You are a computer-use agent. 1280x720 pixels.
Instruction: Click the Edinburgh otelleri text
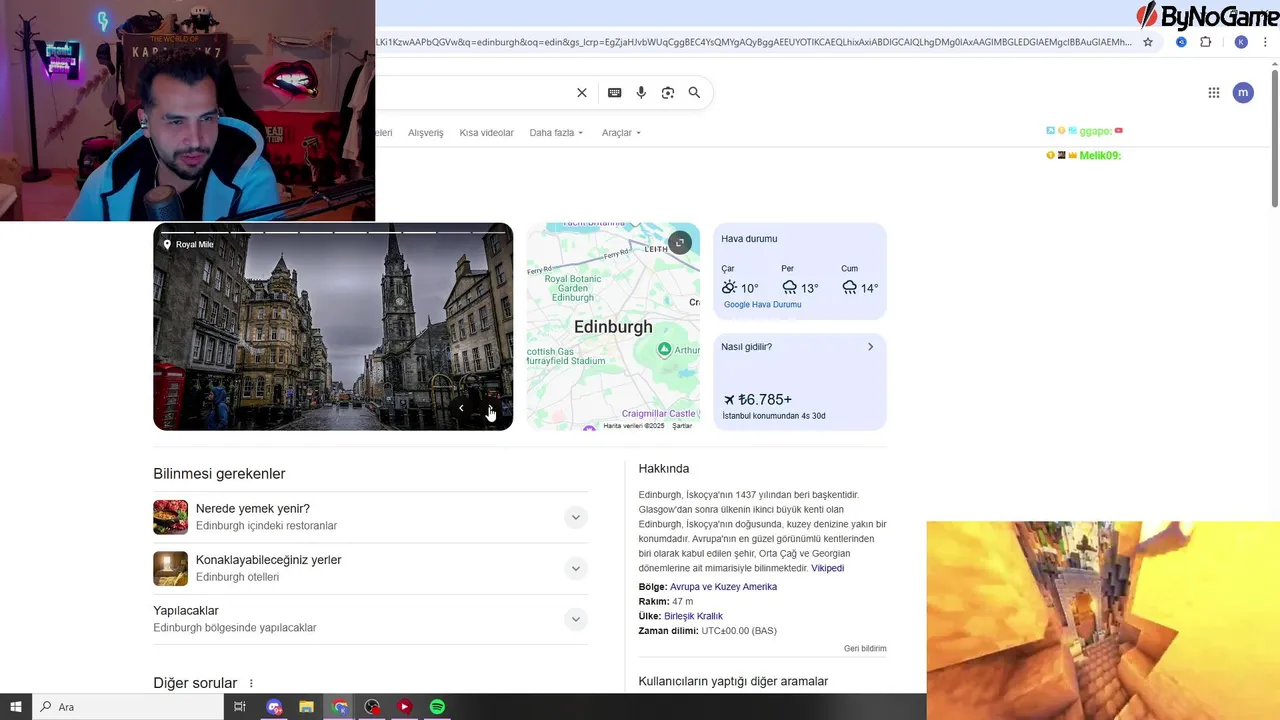coord(237,577)
